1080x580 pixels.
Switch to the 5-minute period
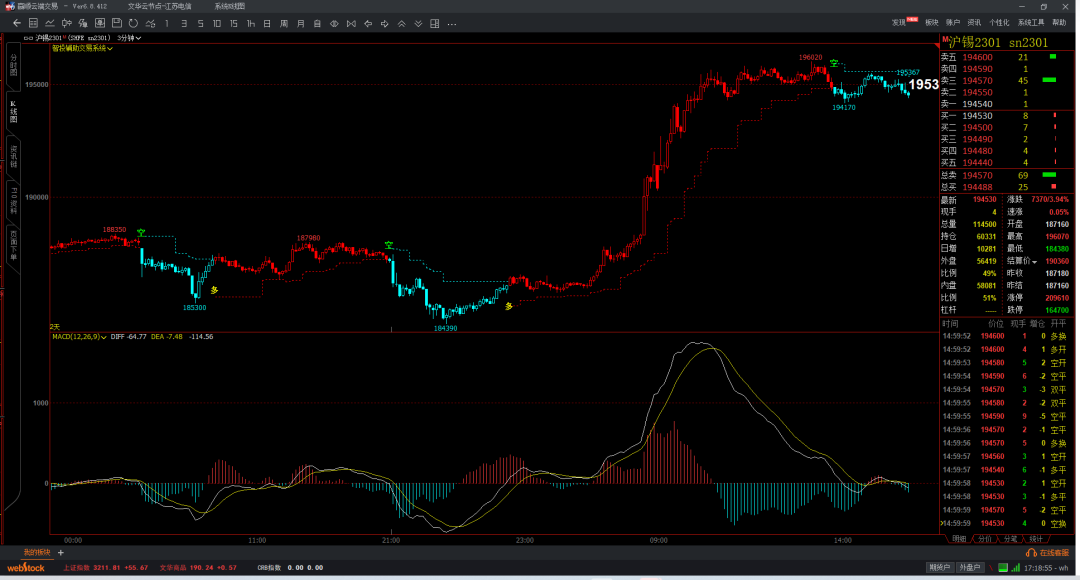point(200,23)
